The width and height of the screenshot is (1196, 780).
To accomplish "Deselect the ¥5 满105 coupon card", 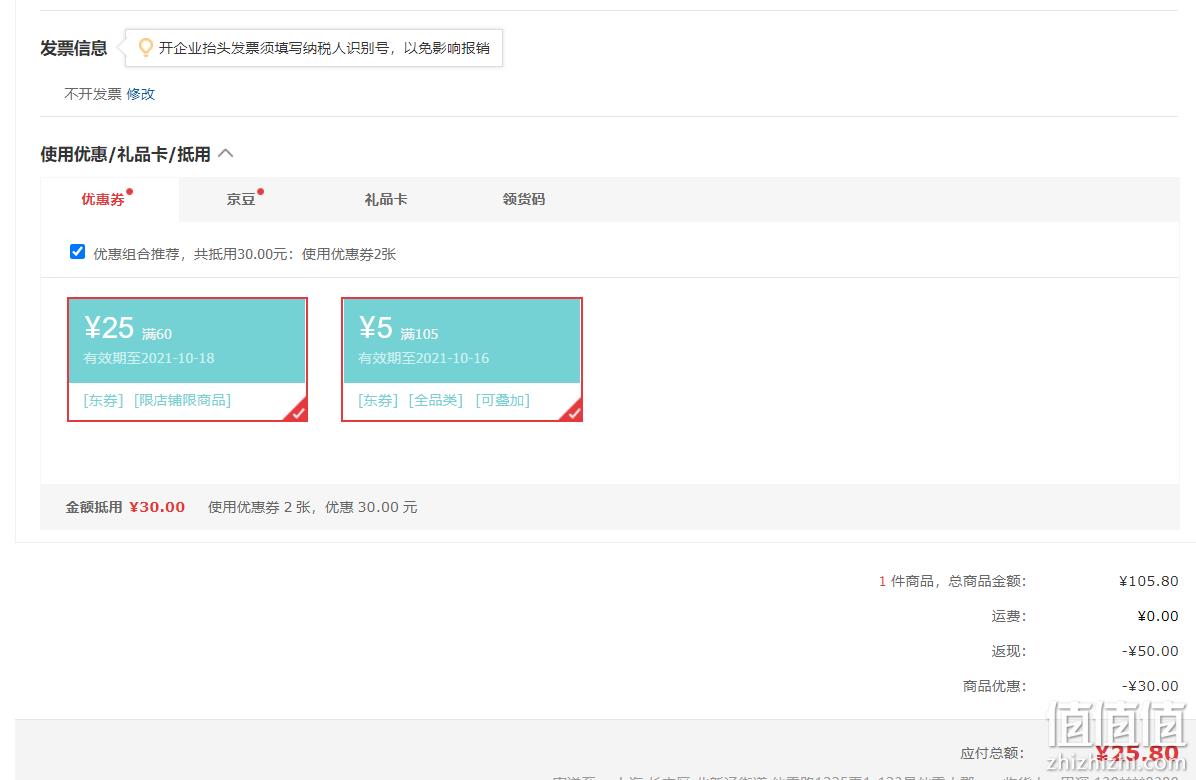I will click(x=462, y=359).
